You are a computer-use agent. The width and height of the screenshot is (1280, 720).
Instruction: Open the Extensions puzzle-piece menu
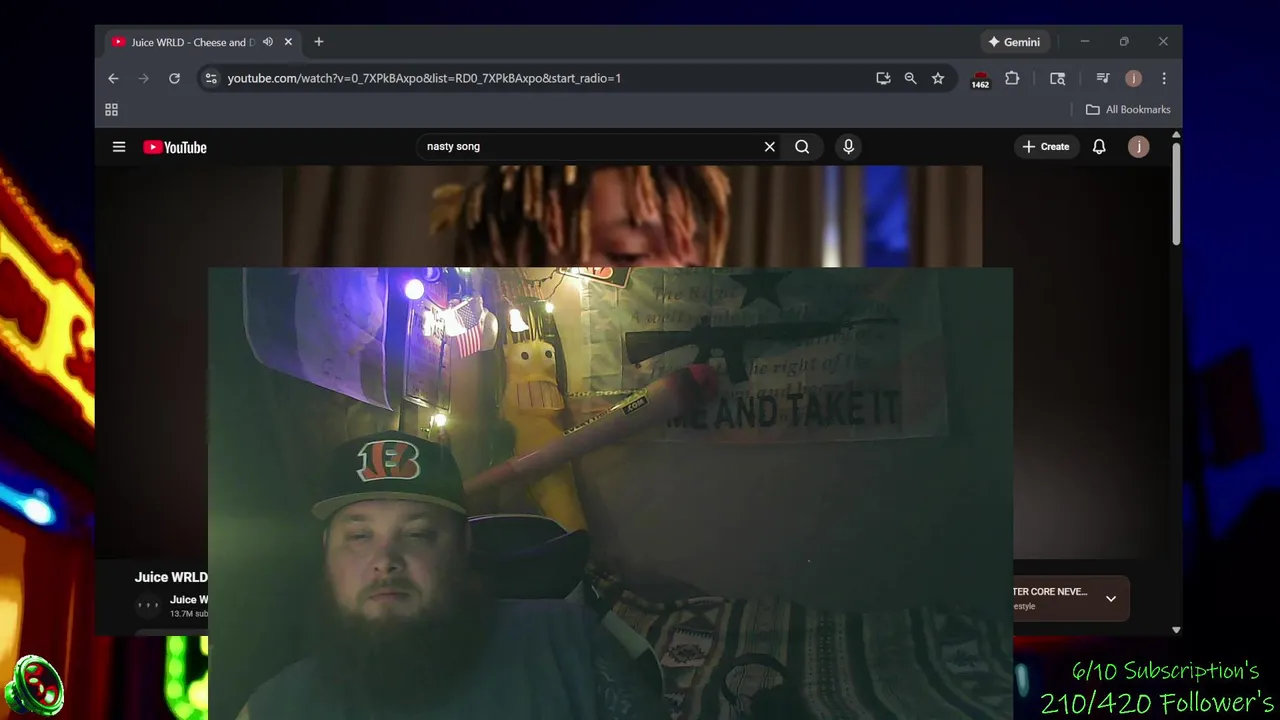point(1012,78)
